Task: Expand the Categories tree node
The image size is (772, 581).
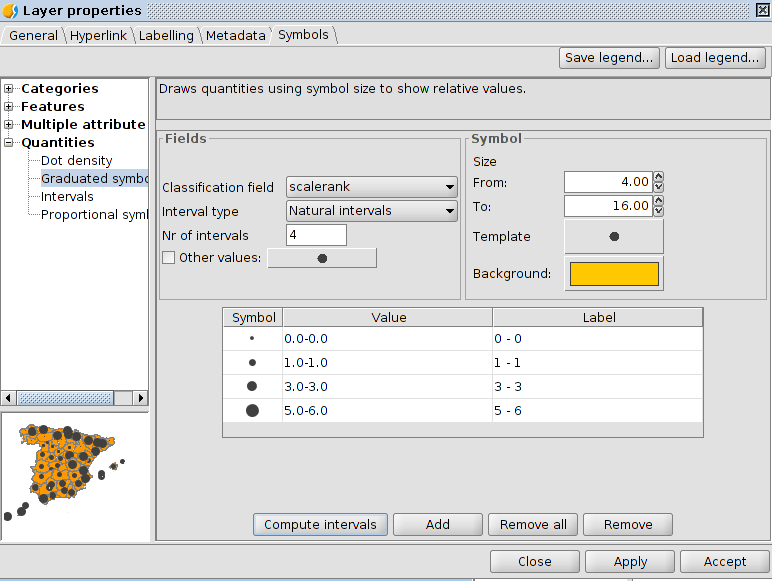Action: [x=9, y=89]
